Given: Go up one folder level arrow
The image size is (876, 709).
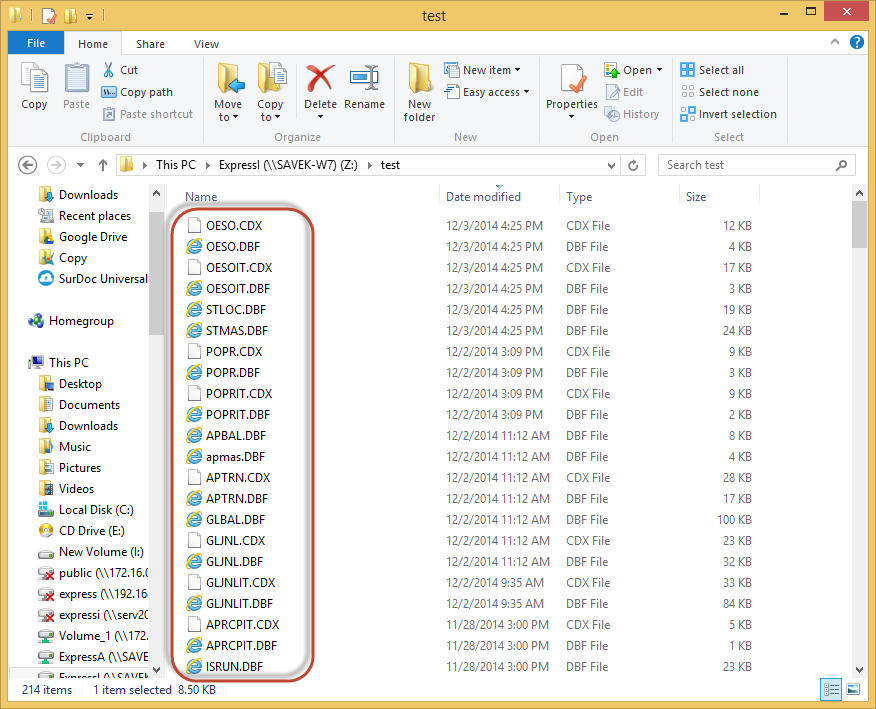Looking at the screenshot, I should (x=102, y=165).
